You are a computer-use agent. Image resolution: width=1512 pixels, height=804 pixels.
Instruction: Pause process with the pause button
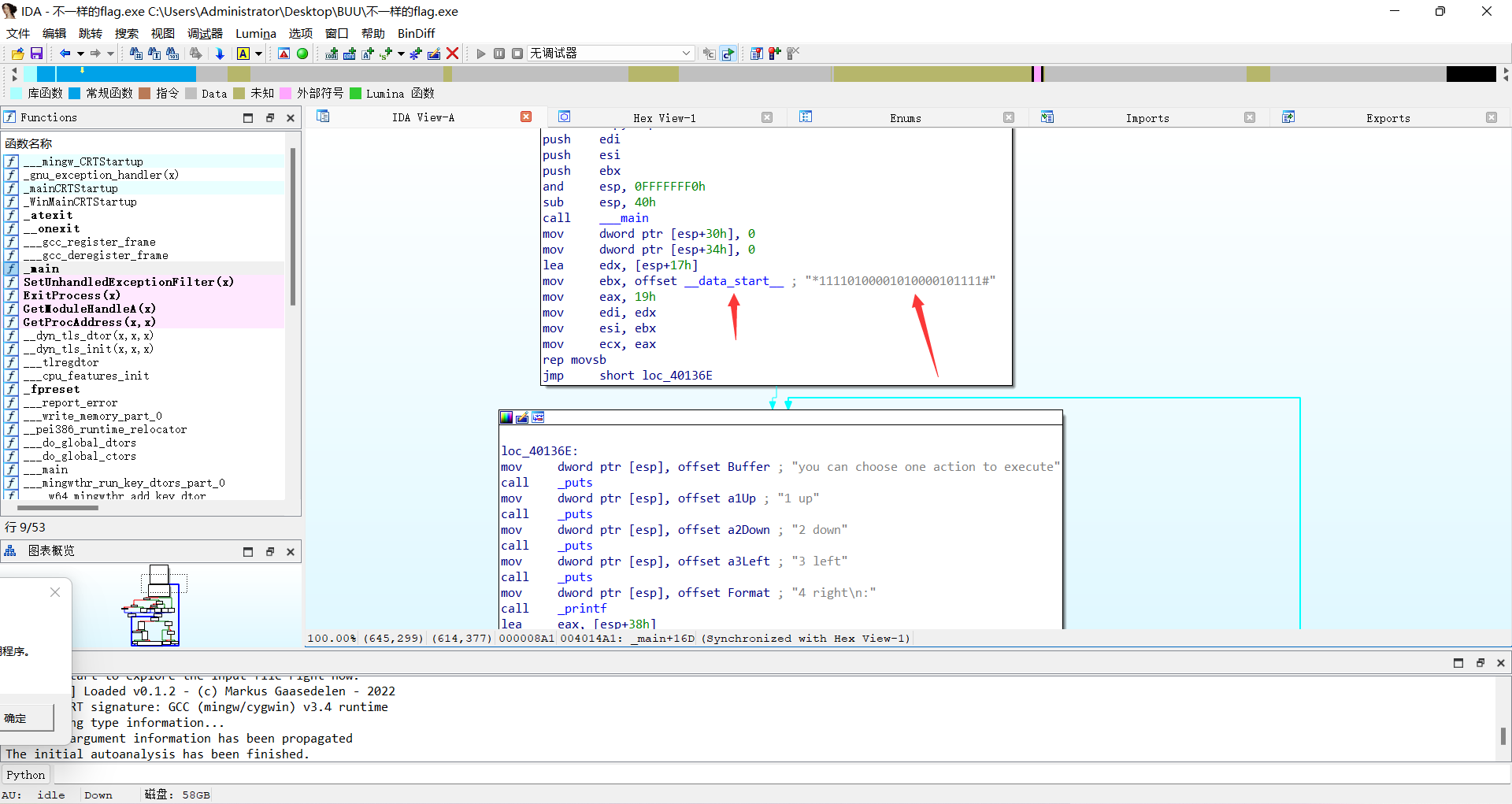point(499,54)
